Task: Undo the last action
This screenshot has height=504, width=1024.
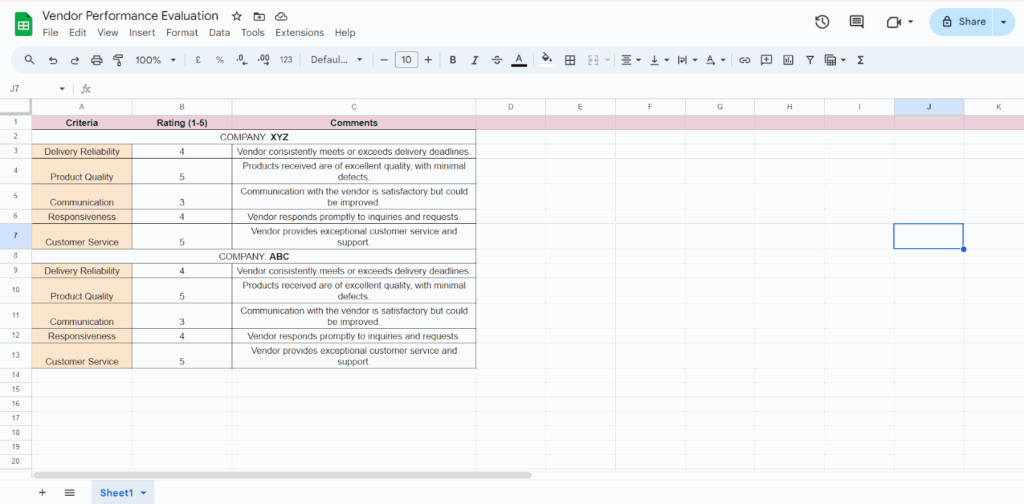Action: point(53,60)
